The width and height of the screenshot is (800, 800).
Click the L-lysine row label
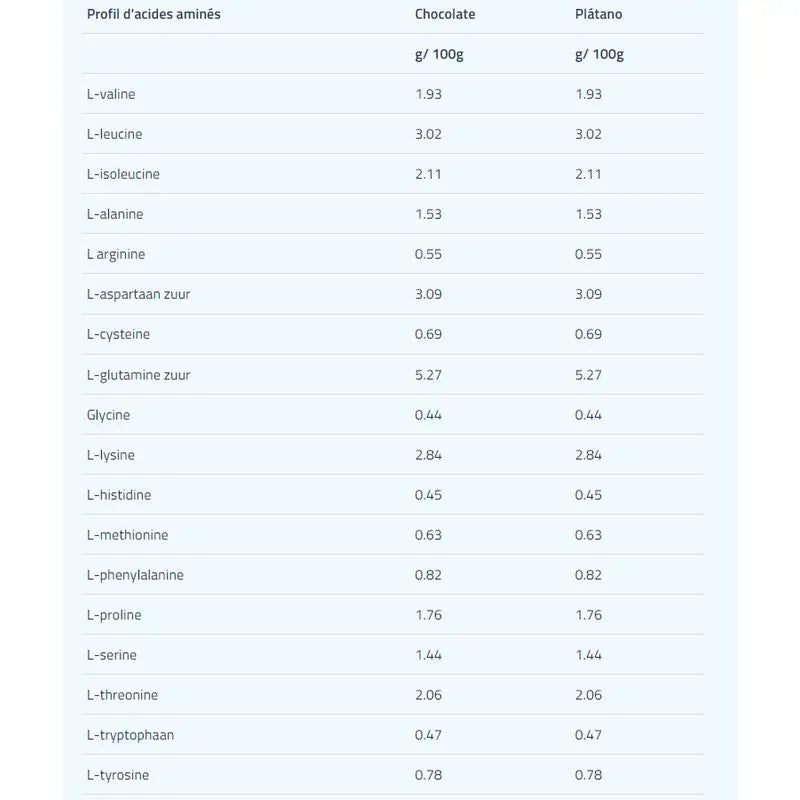click(111, 455)
